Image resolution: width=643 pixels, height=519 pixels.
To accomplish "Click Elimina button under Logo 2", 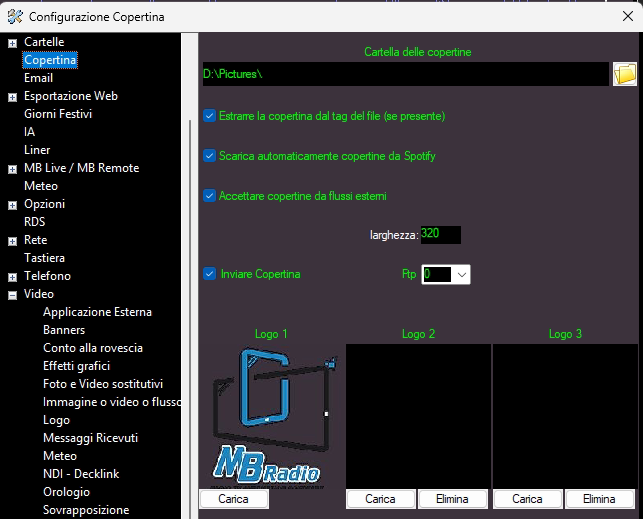I will coord(453,499).
